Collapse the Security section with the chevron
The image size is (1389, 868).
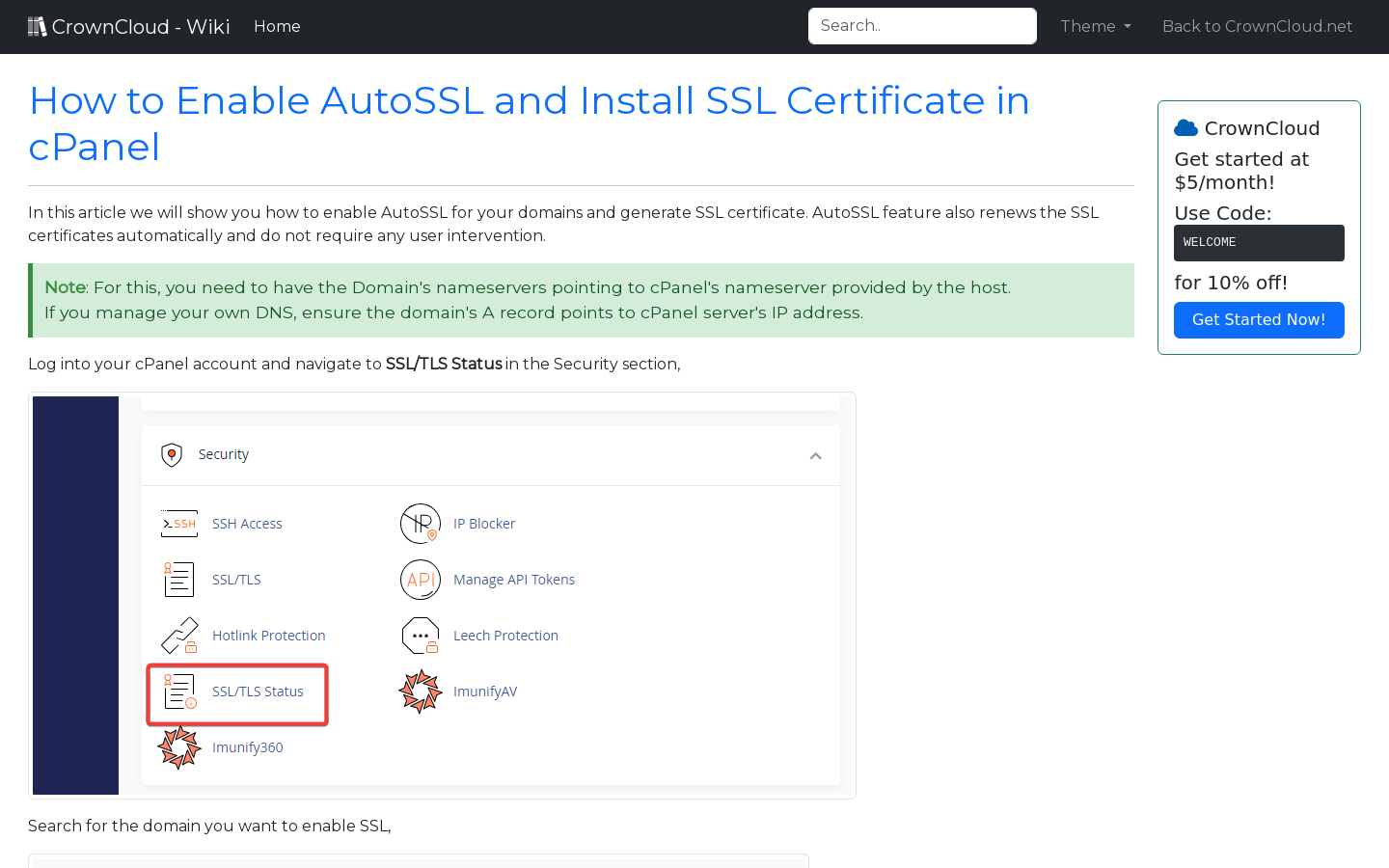[815, 454]
